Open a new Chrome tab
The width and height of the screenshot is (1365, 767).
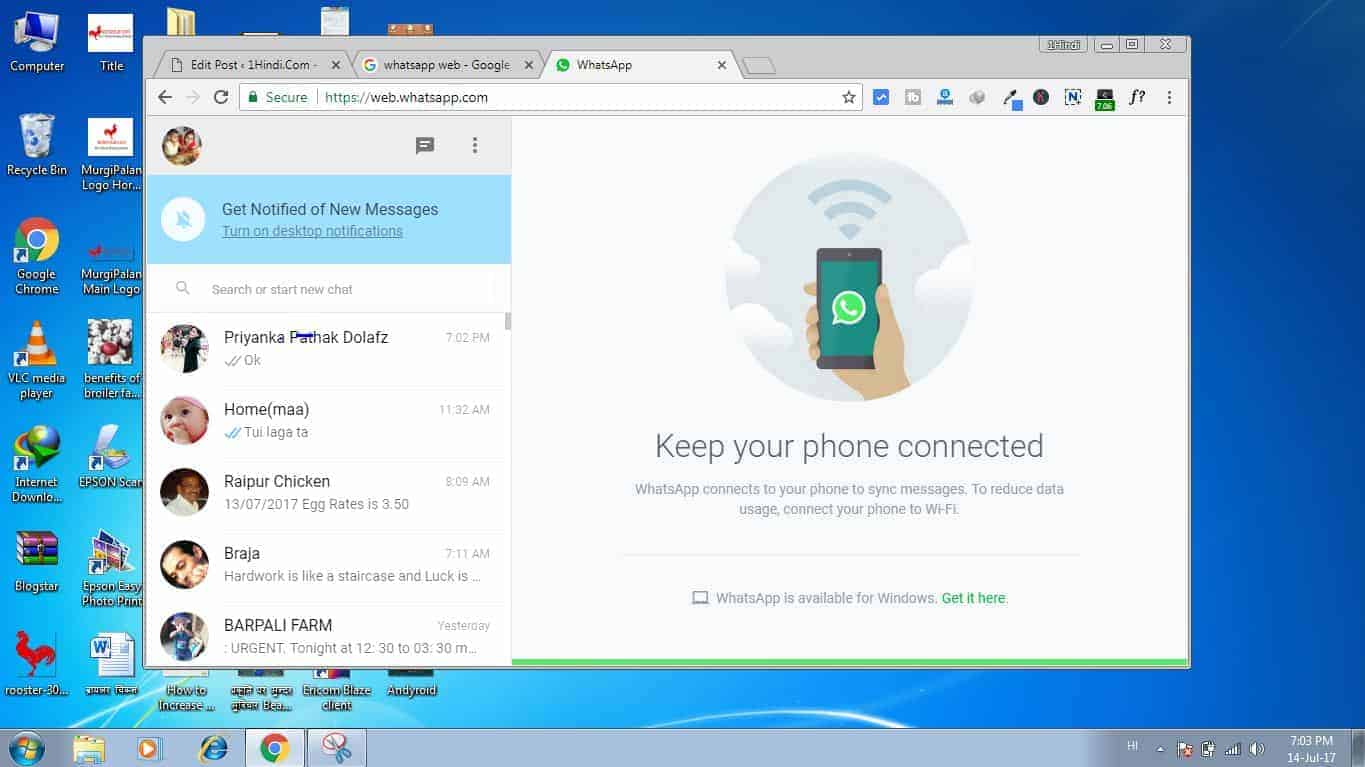pyautogui.click(x=759, y=66)
